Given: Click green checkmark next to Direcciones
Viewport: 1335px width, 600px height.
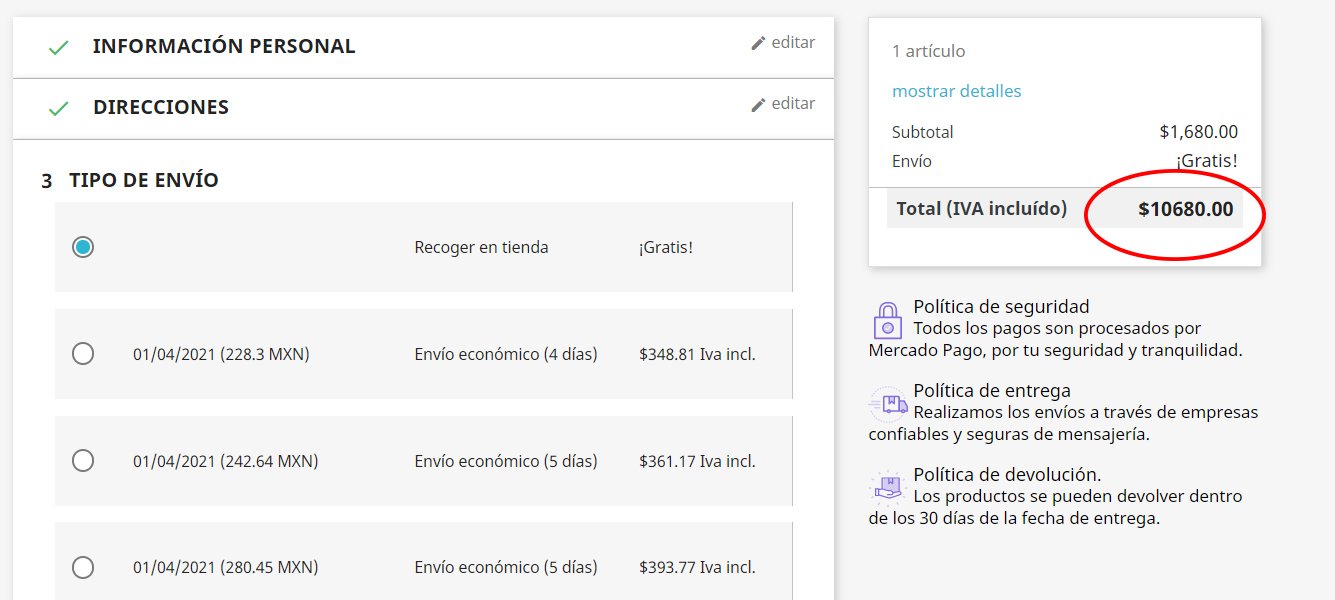Looking at the screenshot, I should click(59, 108).
